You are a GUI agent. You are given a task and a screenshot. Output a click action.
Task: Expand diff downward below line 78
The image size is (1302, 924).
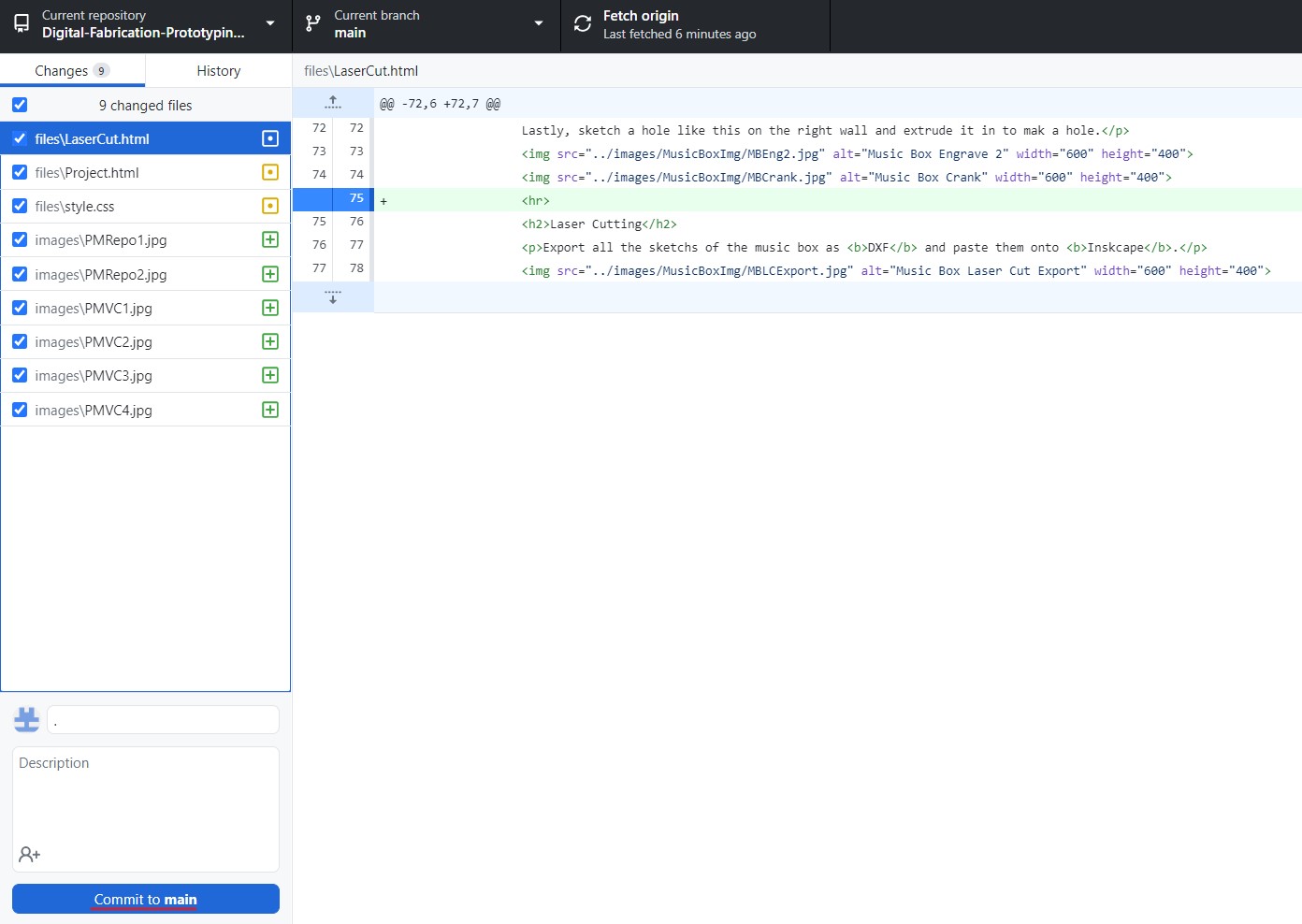[x=333, y=297]
